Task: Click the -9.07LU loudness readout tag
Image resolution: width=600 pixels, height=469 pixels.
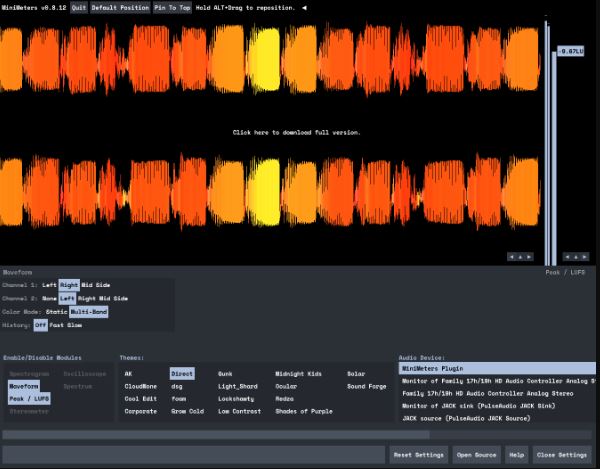Action: 571,51
